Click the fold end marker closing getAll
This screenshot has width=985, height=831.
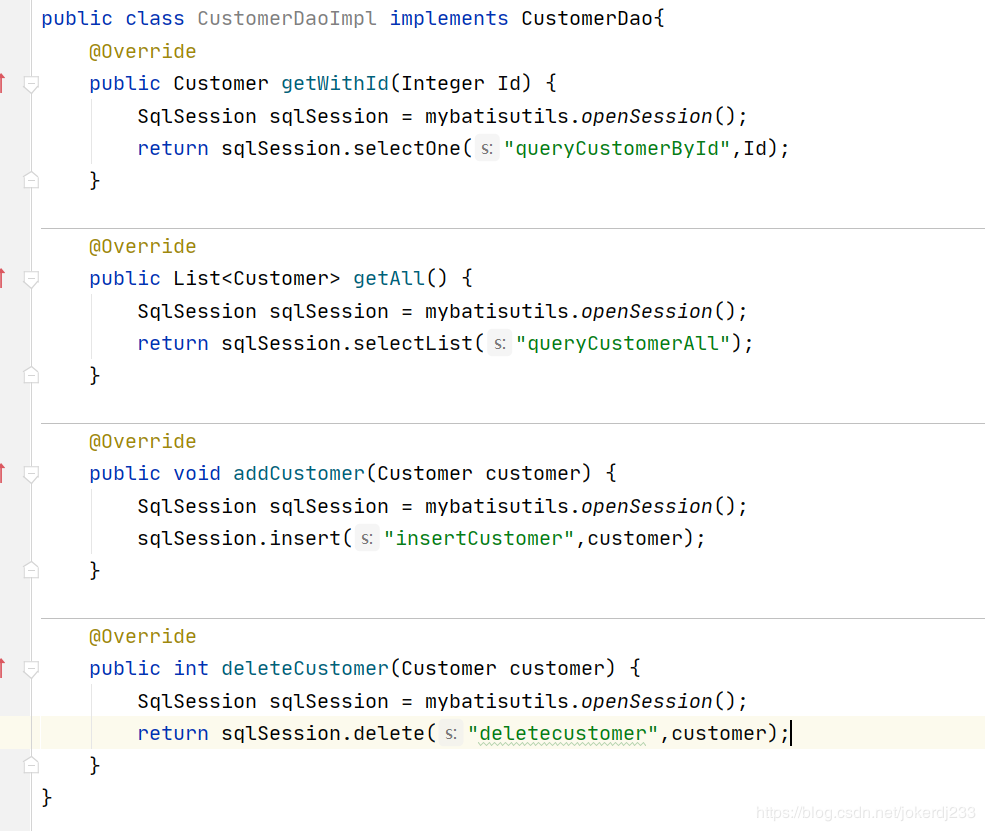(31, 375)
